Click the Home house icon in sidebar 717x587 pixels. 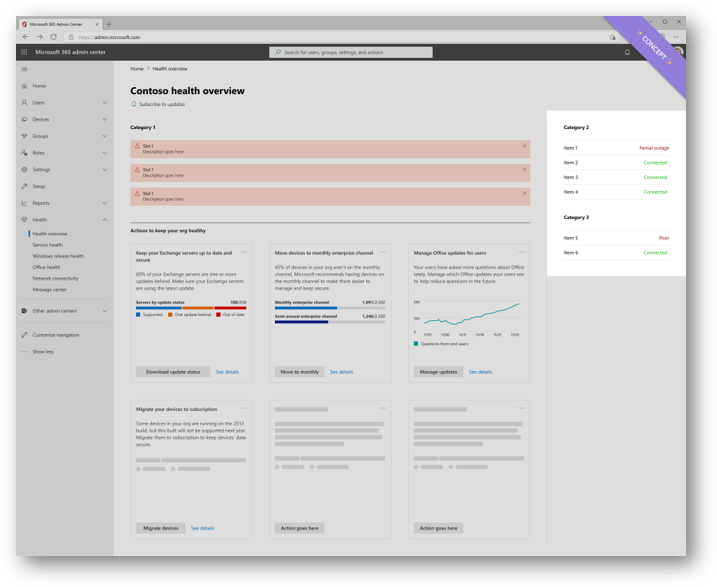pos(24,86)
